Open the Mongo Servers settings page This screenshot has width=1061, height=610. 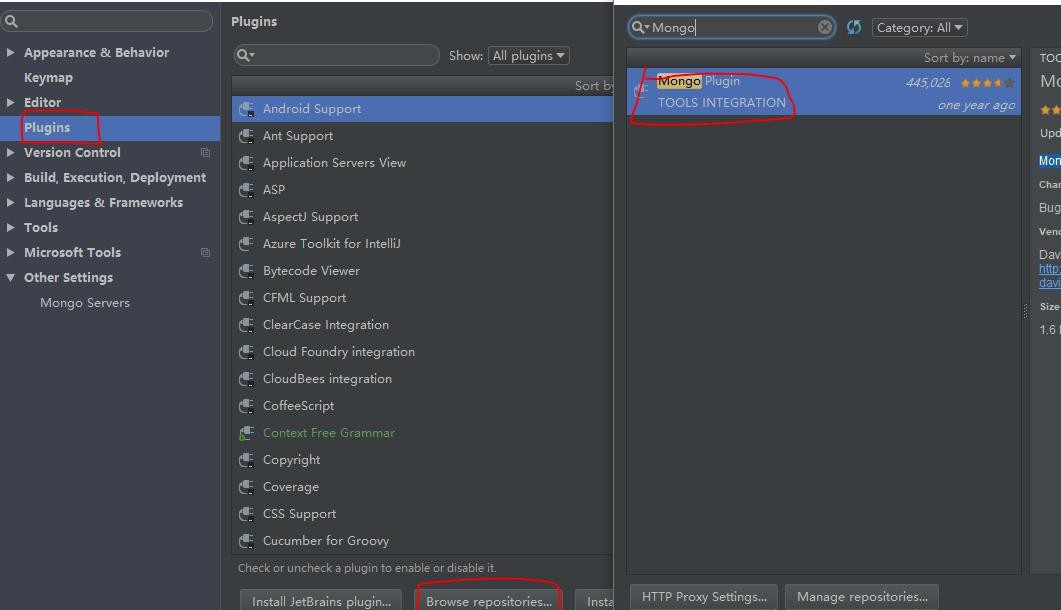tap(85, 303)
